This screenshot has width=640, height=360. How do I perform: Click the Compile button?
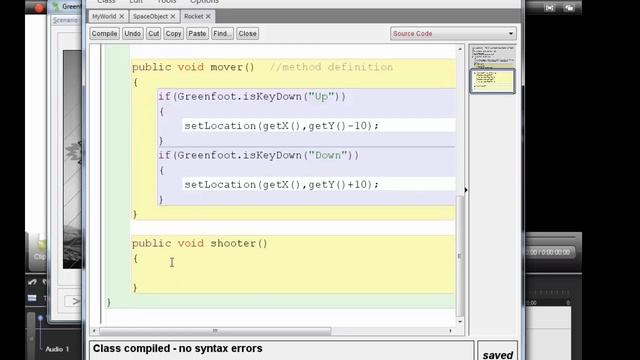(x=104, y=33)
